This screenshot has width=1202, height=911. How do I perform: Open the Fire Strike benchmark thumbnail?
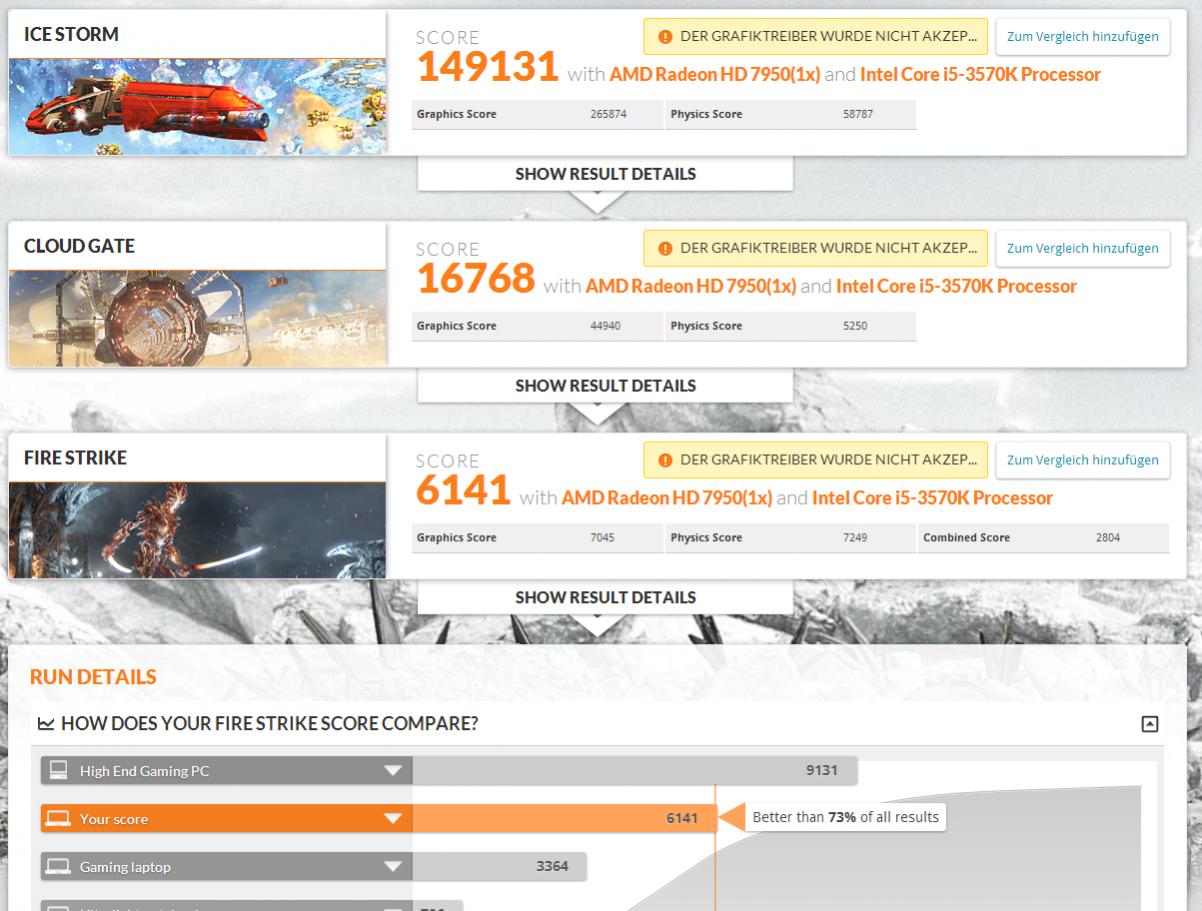[197, 531]
